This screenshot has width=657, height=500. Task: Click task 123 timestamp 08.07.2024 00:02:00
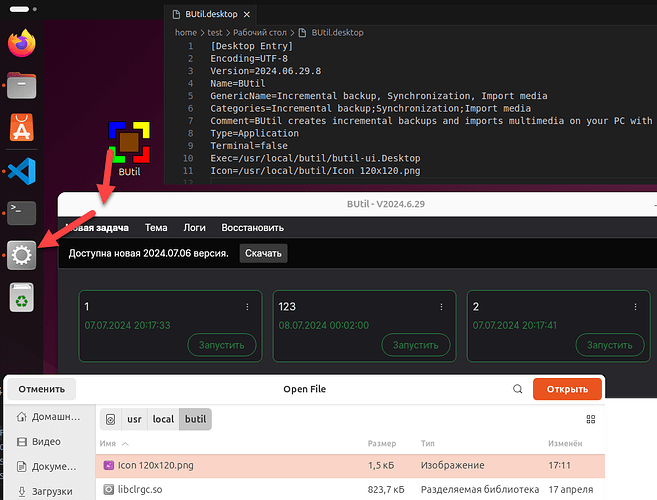(323, 325)
